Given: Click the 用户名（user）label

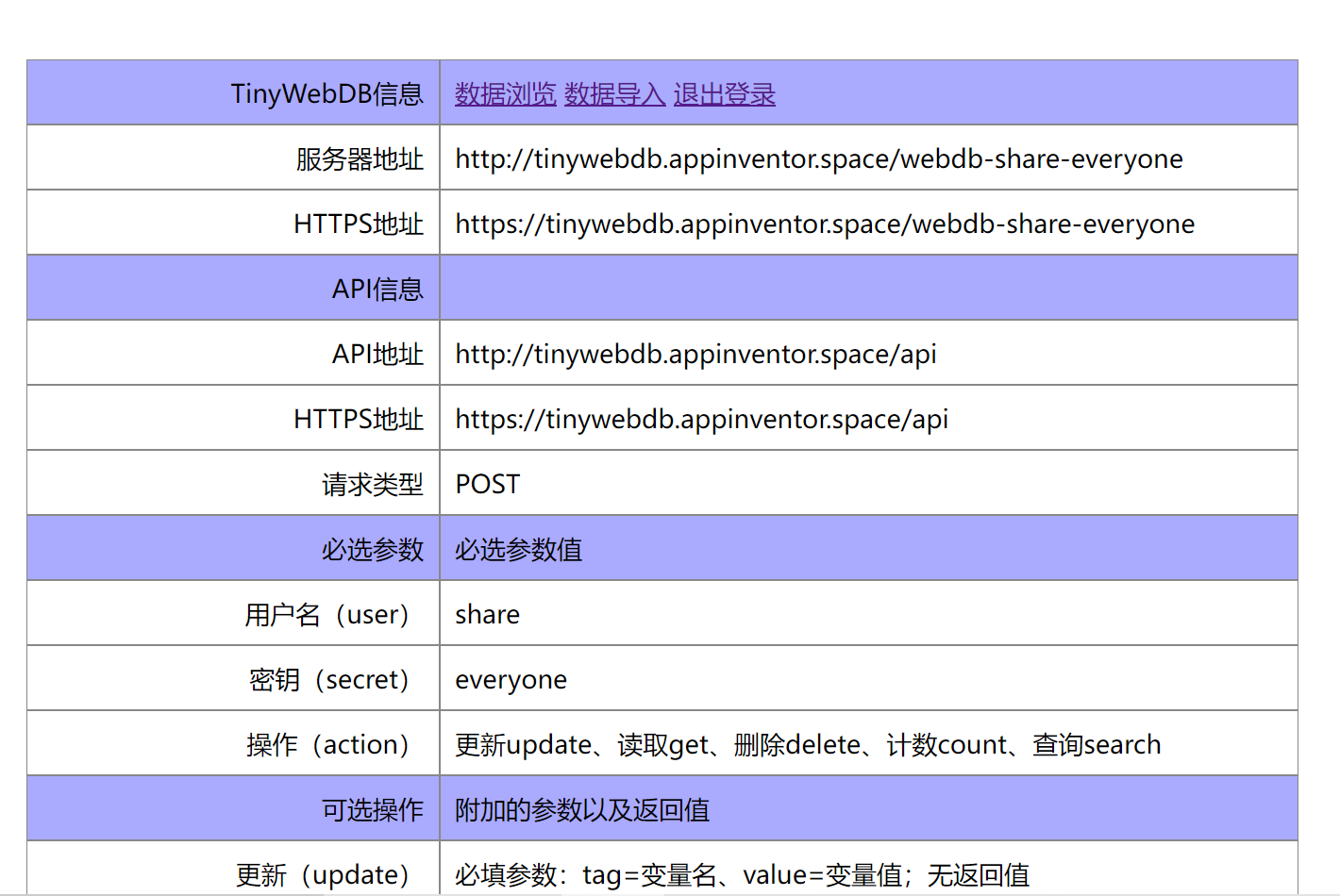Looking at the screenshot, I should (x=327, y=614).
